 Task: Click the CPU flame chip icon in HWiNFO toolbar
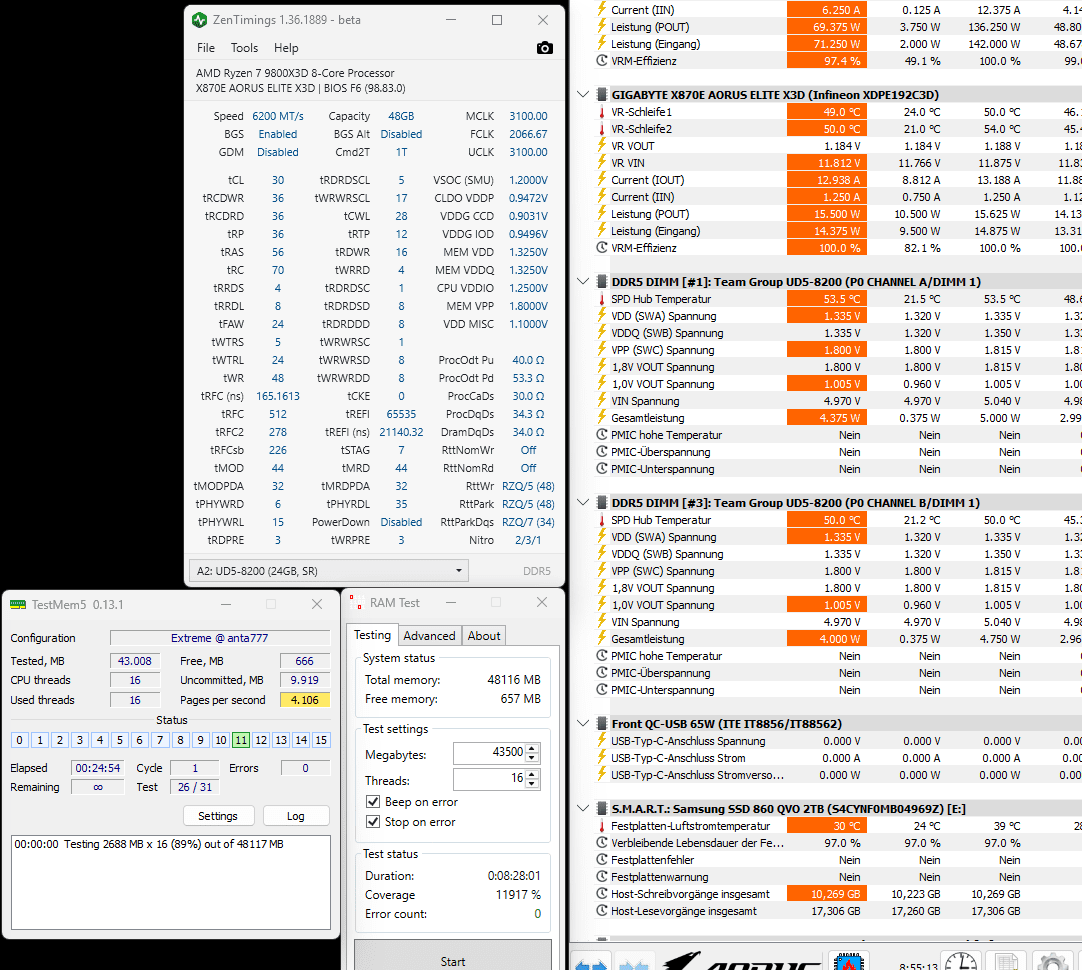[x=849, y=962]
